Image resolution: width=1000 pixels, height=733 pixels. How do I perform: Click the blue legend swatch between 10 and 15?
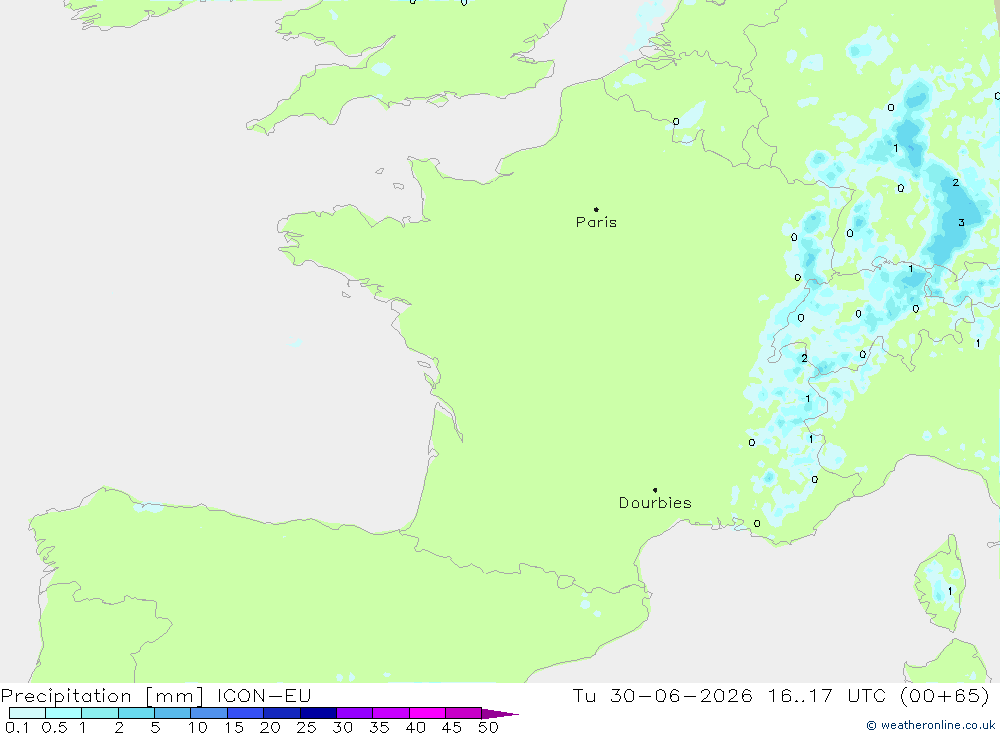(209, 713)
